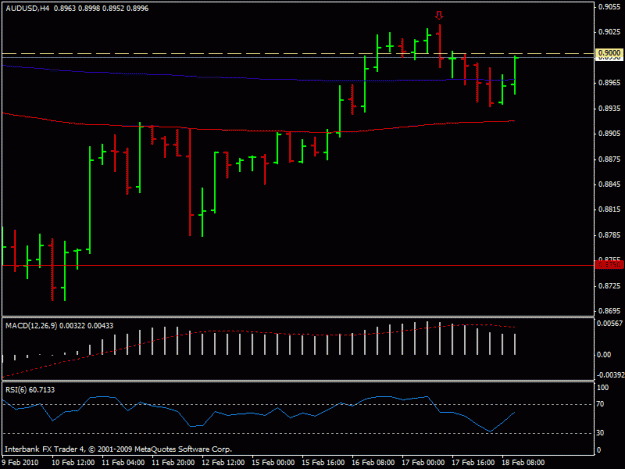This screenshot has width=625, height=469.
Task: Click the last green price bar
Action: tap(515, 75)
